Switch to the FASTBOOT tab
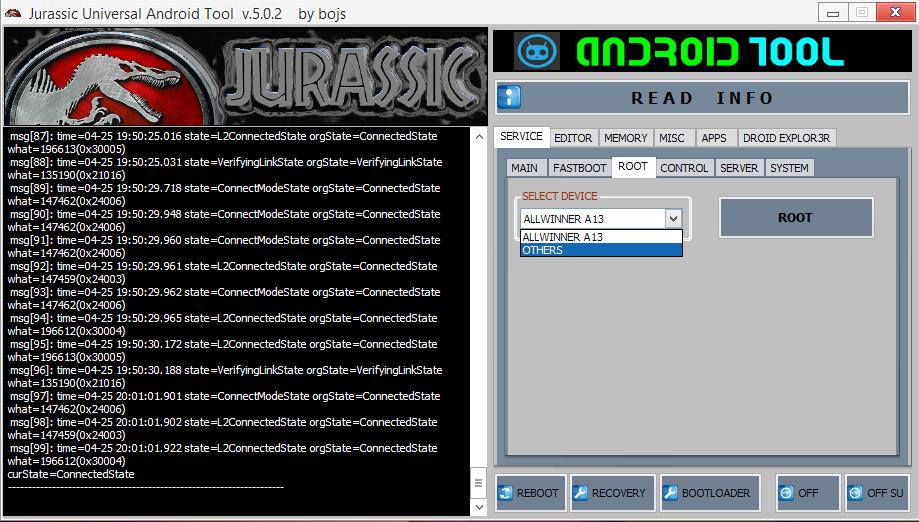The height and width of the screenshot is (522, 919). pyautogui.click(x=579, y=168)
